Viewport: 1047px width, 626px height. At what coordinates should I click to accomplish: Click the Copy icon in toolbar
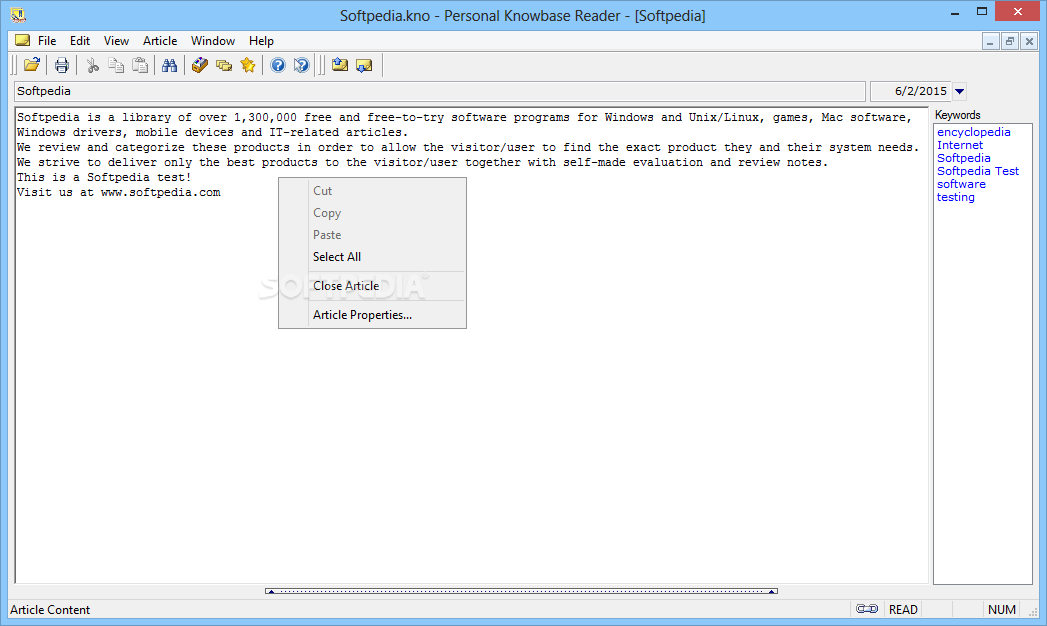pyautogui.click(x=116, y=65)
